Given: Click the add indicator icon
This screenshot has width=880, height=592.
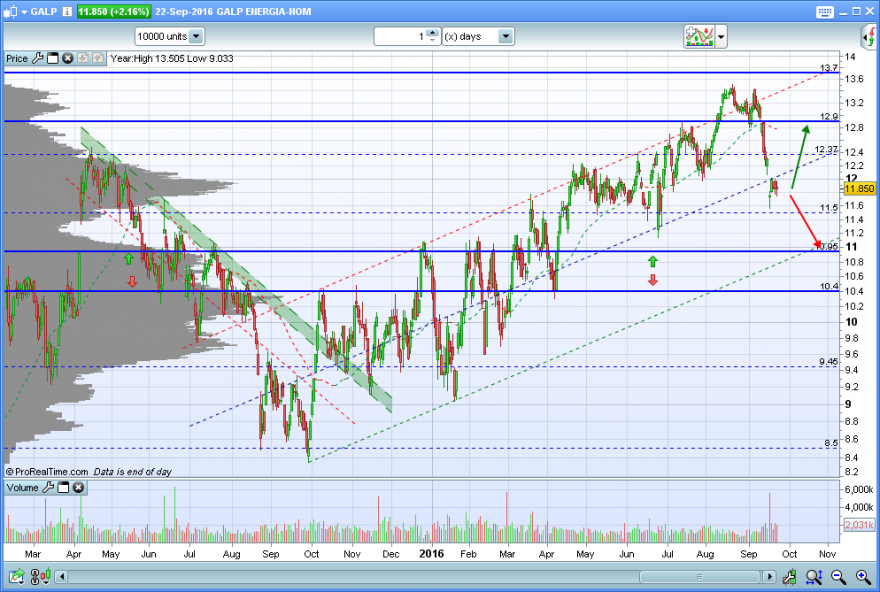Looking at the screenshot, I should (699, 36).
